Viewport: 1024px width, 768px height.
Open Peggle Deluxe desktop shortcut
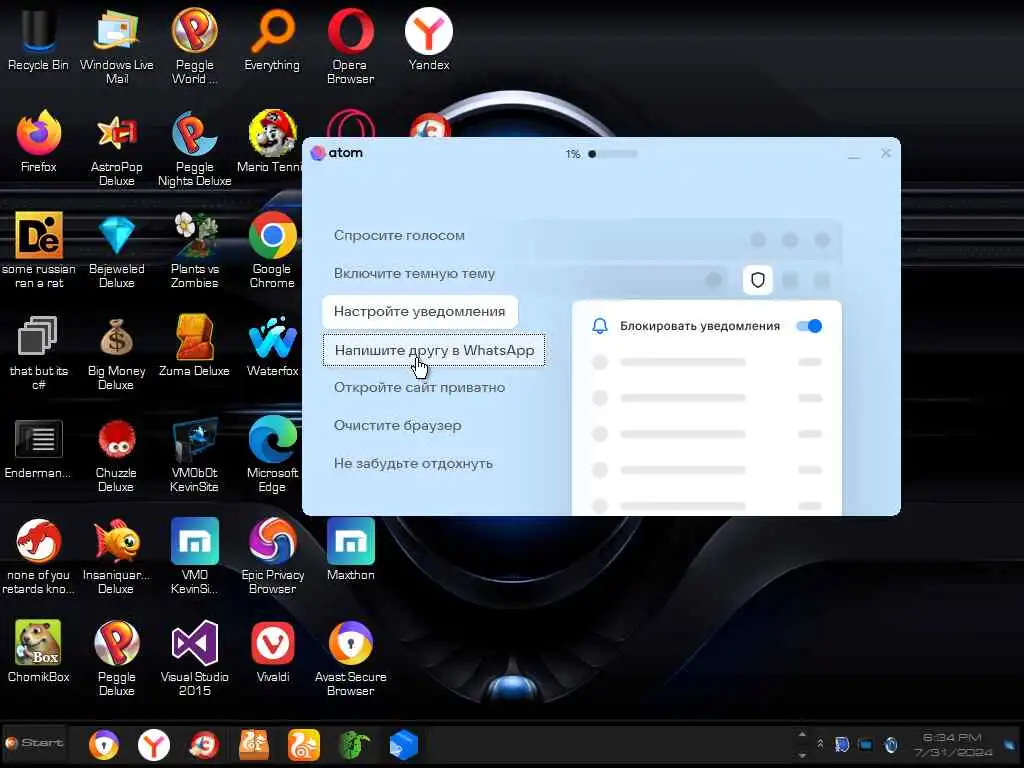tap(116, 657)
